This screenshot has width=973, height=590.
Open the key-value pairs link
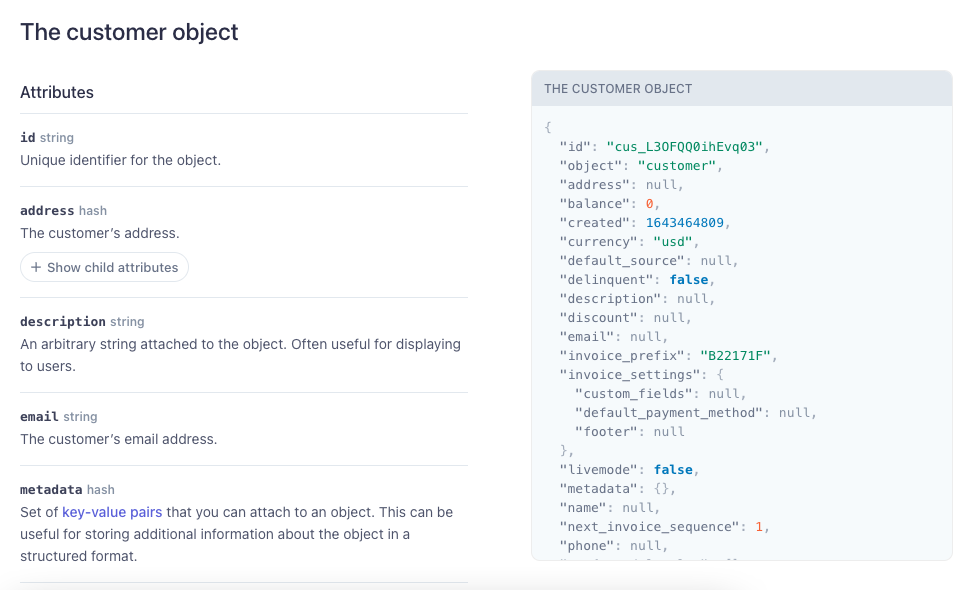click(x=112, y=512)
